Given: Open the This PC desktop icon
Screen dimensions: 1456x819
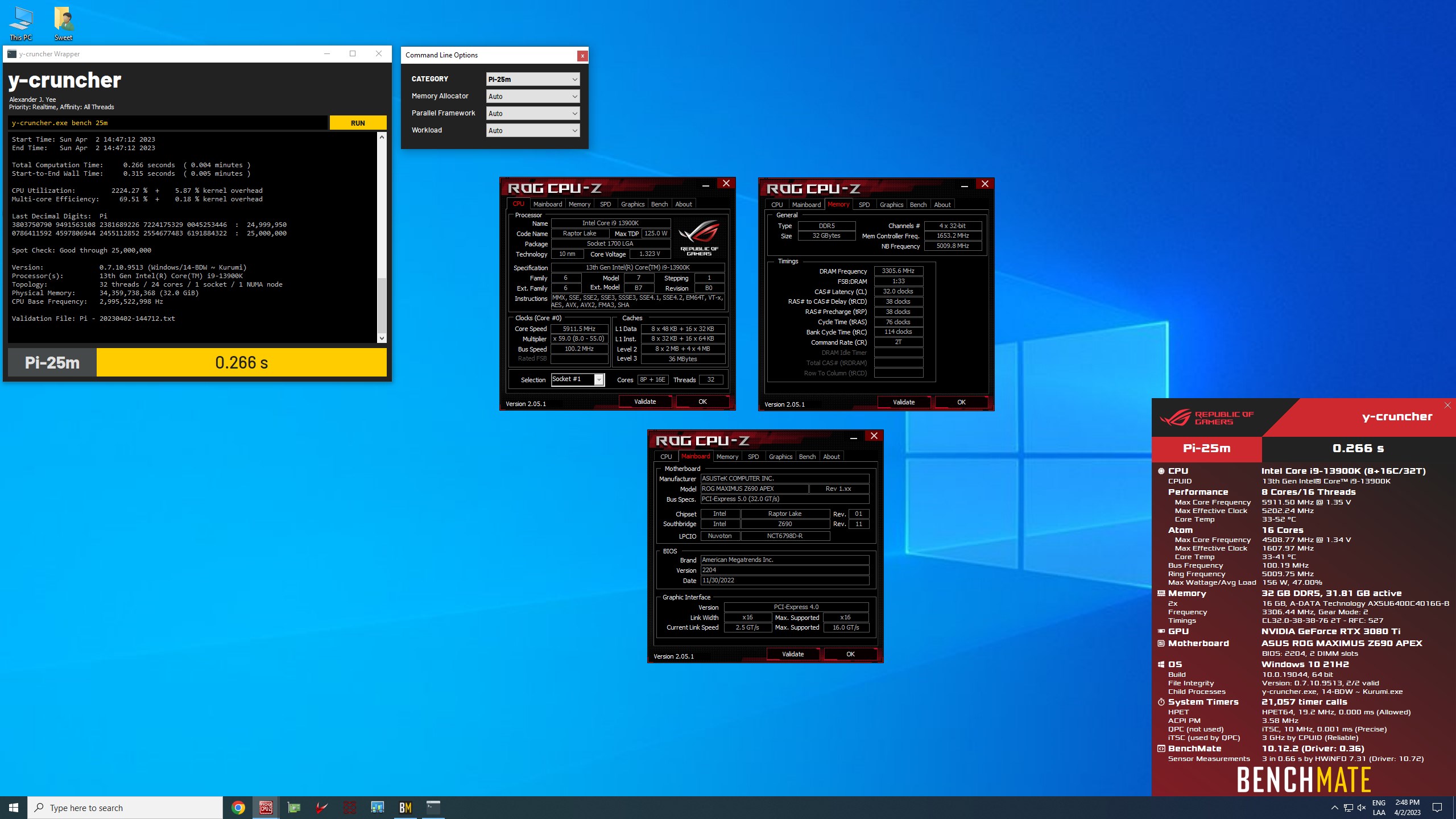Looking at the screenshot, I should pyautogui.click(x=21, y=23).
